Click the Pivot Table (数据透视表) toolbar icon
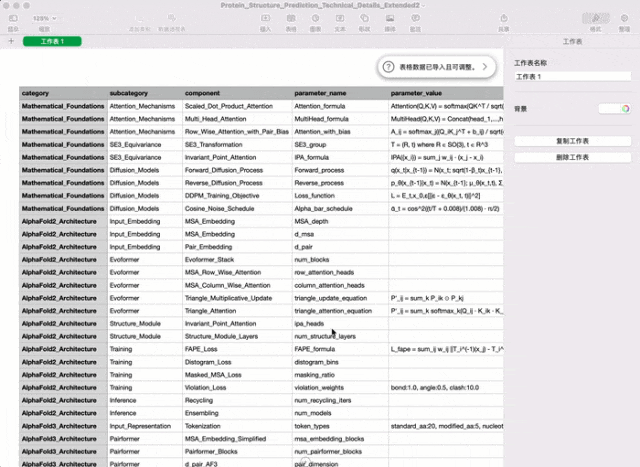Viewport: 640px width, 467px height. click(x=171, y=19)
